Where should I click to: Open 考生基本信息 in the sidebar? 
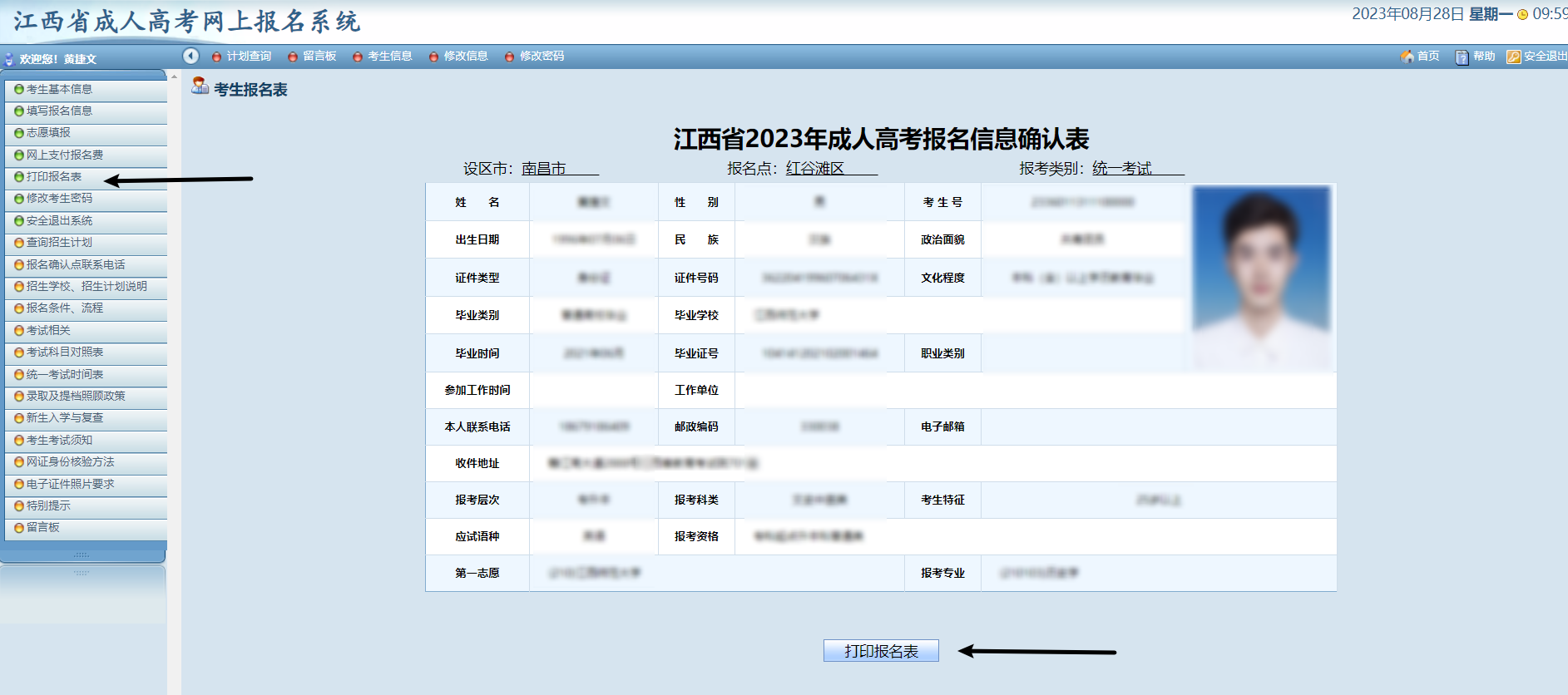pyautogui.click(x=59, y=89)
